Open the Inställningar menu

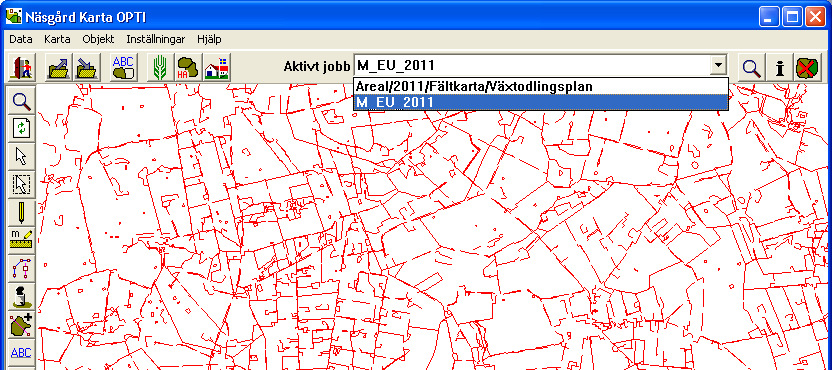155,39
